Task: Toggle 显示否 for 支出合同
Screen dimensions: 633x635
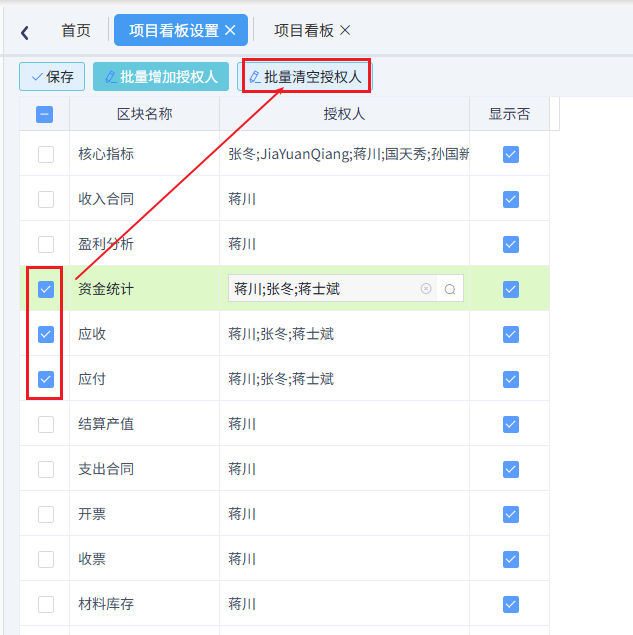Action: click(511, 469)
